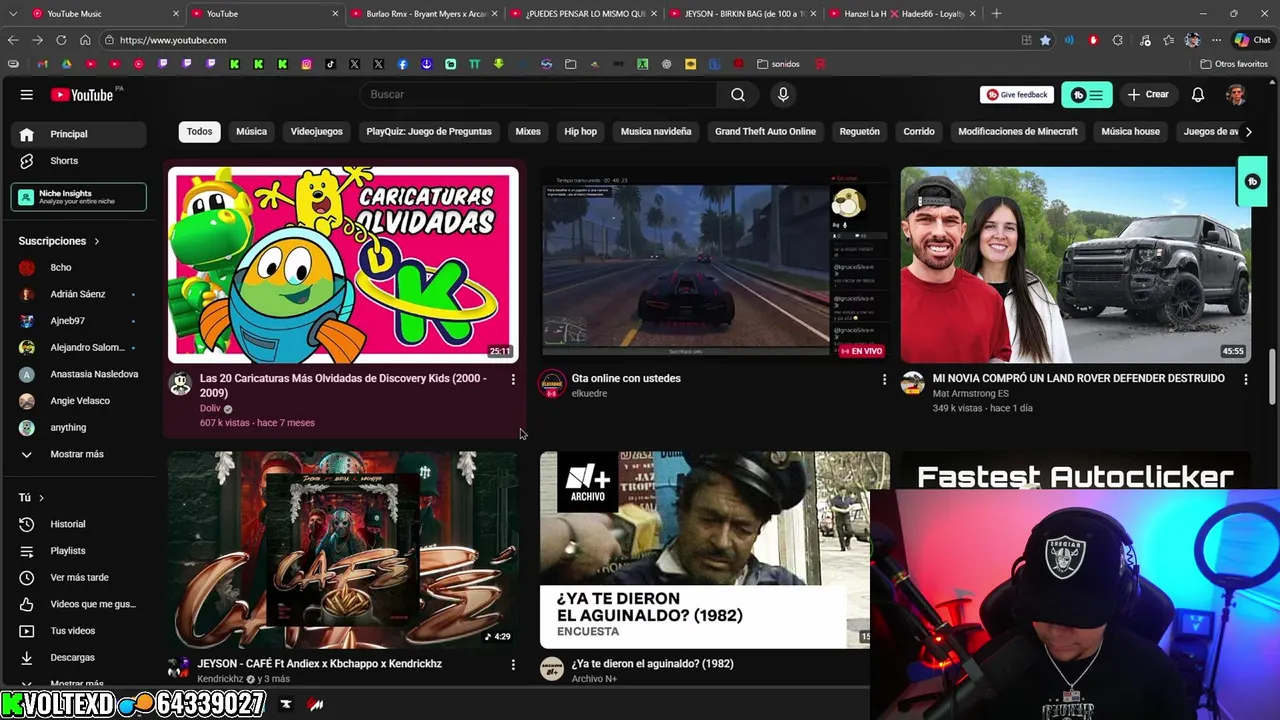This screenshot has height=720, width=1280.
Task: Select the Reguetón filter chip
Action: tap(860, 131)
